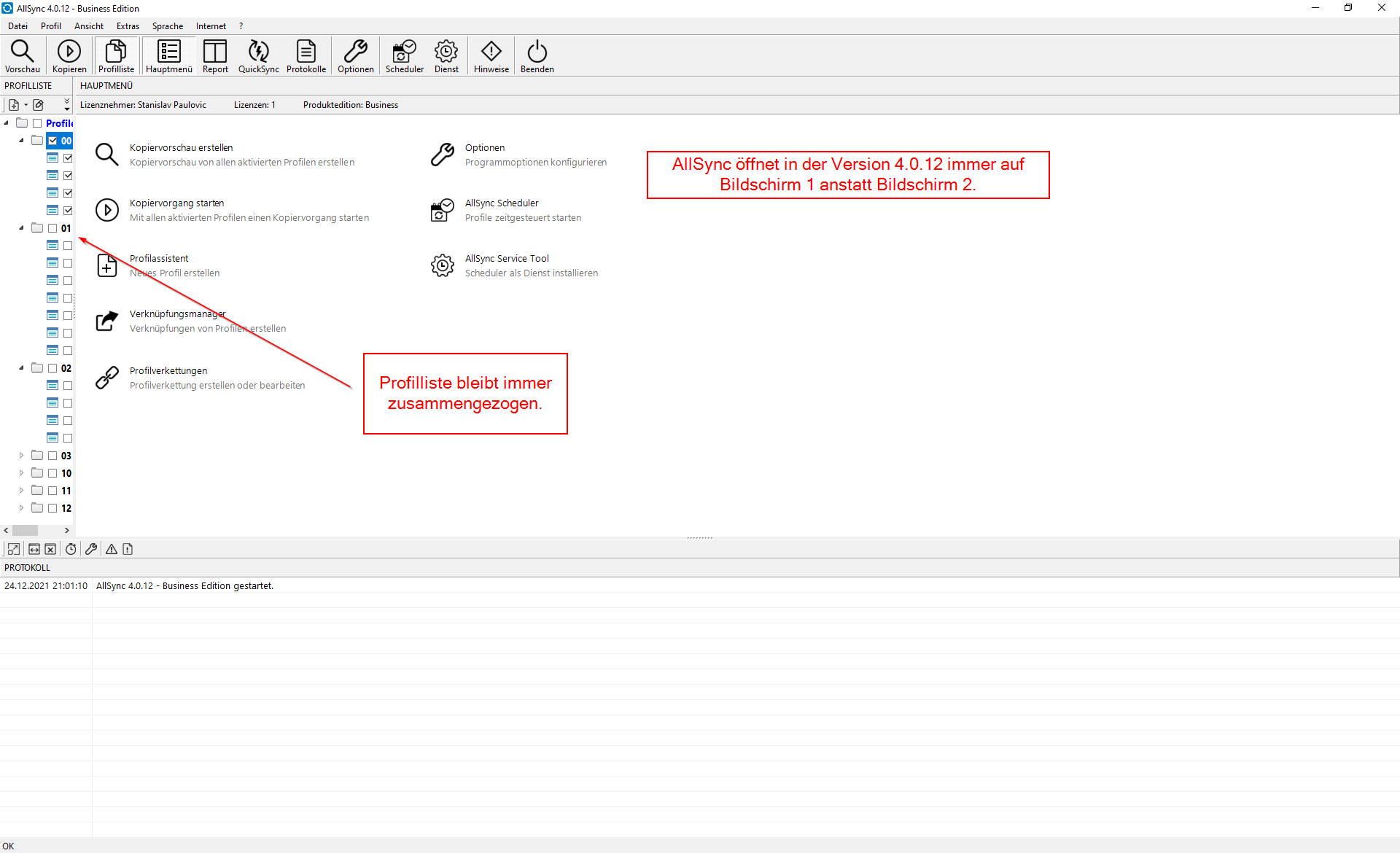1400x853 pixels.
Task: Collapse the profile group 01 tree node
Action: click(x=21, y=228)
